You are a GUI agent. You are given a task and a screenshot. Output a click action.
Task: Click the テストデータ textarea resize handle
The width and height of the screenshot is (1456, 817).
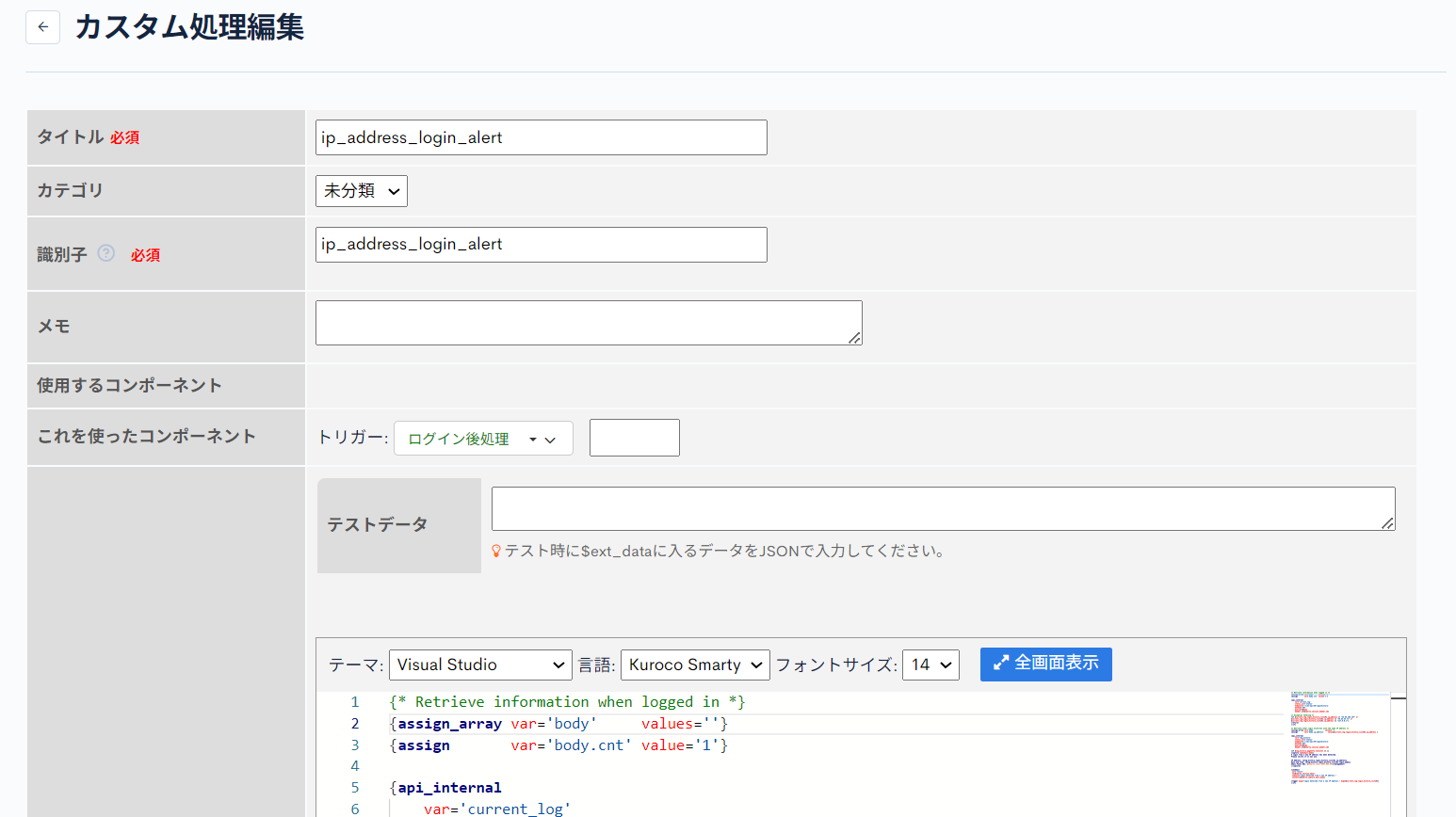pyautogui.click(x=1387, y=523)
